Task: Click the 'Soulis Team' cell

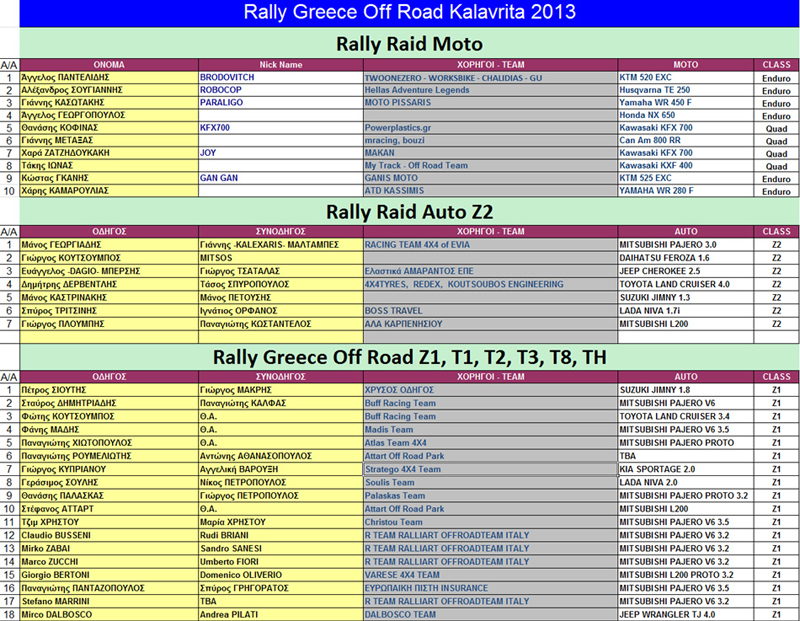Action: tap(490, 483)
